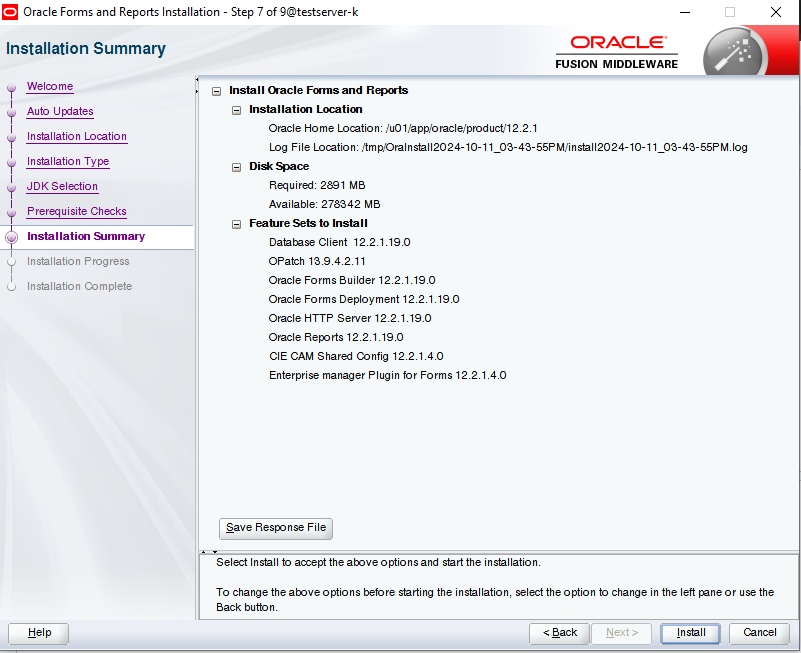
Task: Select the Installation Summary step in sidebar
Action: point(86,237)
